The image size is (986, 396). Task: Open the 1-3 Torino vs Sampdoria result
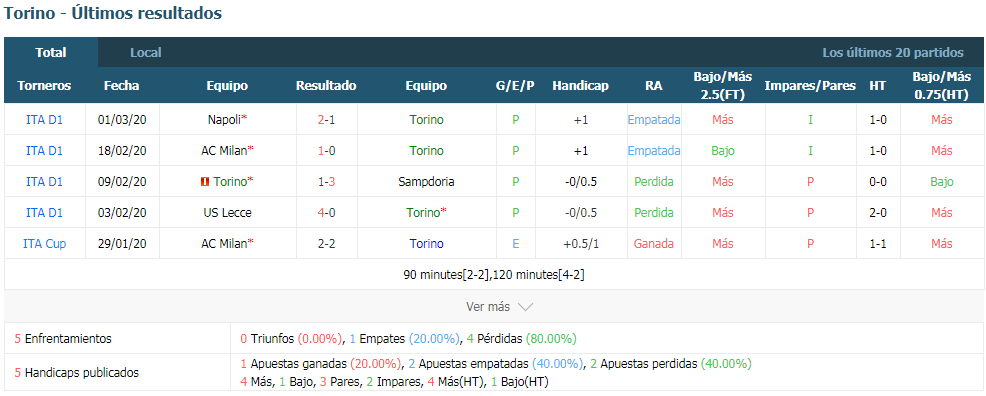click(x=326, y=182)
